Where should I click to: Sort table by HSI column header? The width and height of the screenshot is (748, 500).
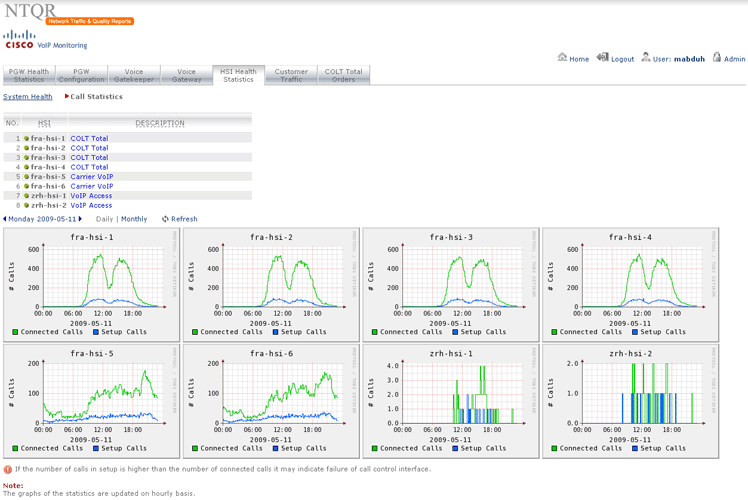pos(44,124)
